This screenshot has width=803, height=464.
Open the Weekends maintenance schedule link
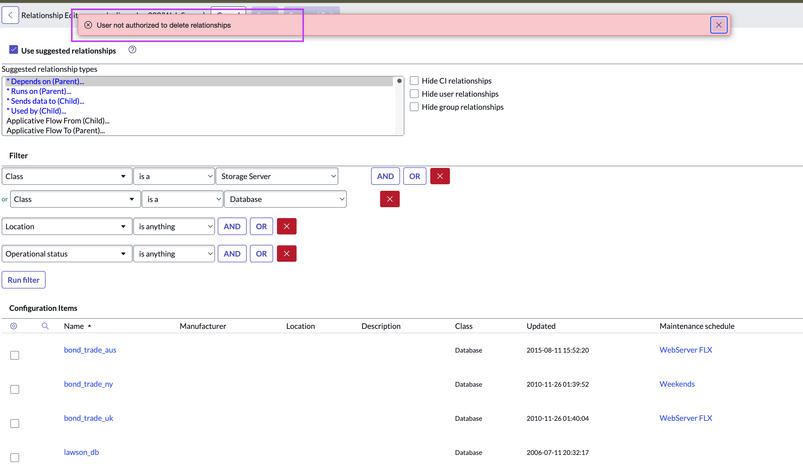[x=677, y=384]
